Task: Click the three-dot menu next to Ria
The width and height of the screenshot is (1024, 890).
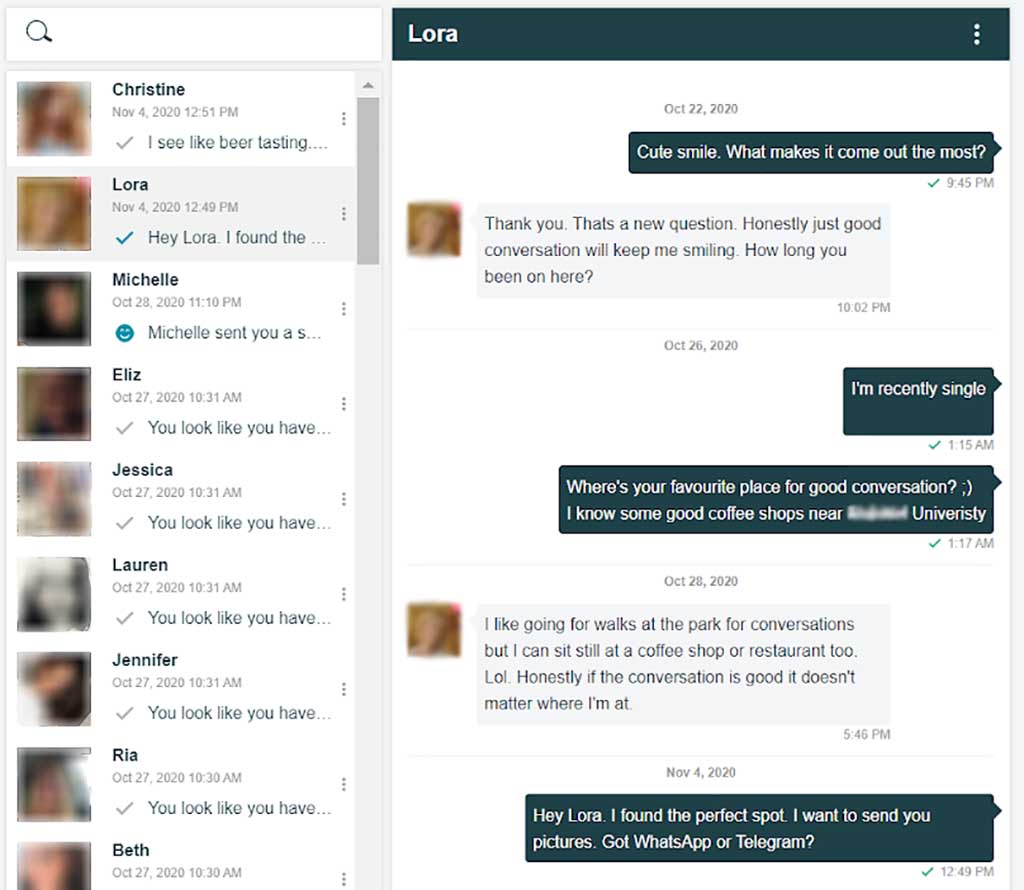Action: coord(345,783)
